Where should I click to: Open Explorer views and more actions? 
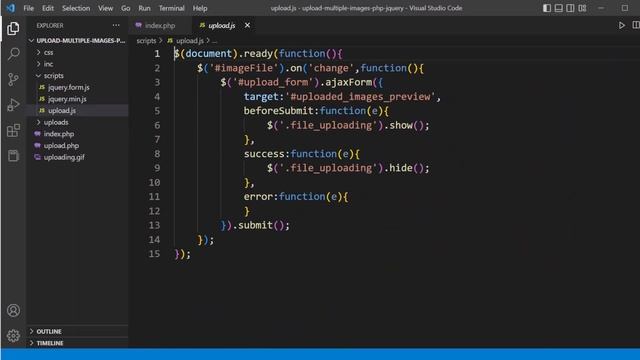pyautogui.click(x=116, y=25)
